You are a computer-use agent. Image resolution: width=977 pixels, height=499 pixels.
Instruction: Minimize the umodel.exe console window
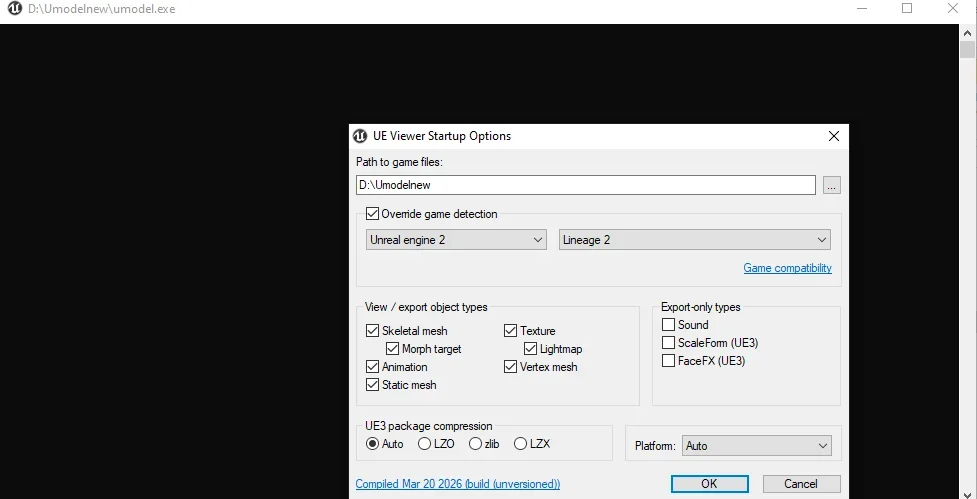pos(862,9)
